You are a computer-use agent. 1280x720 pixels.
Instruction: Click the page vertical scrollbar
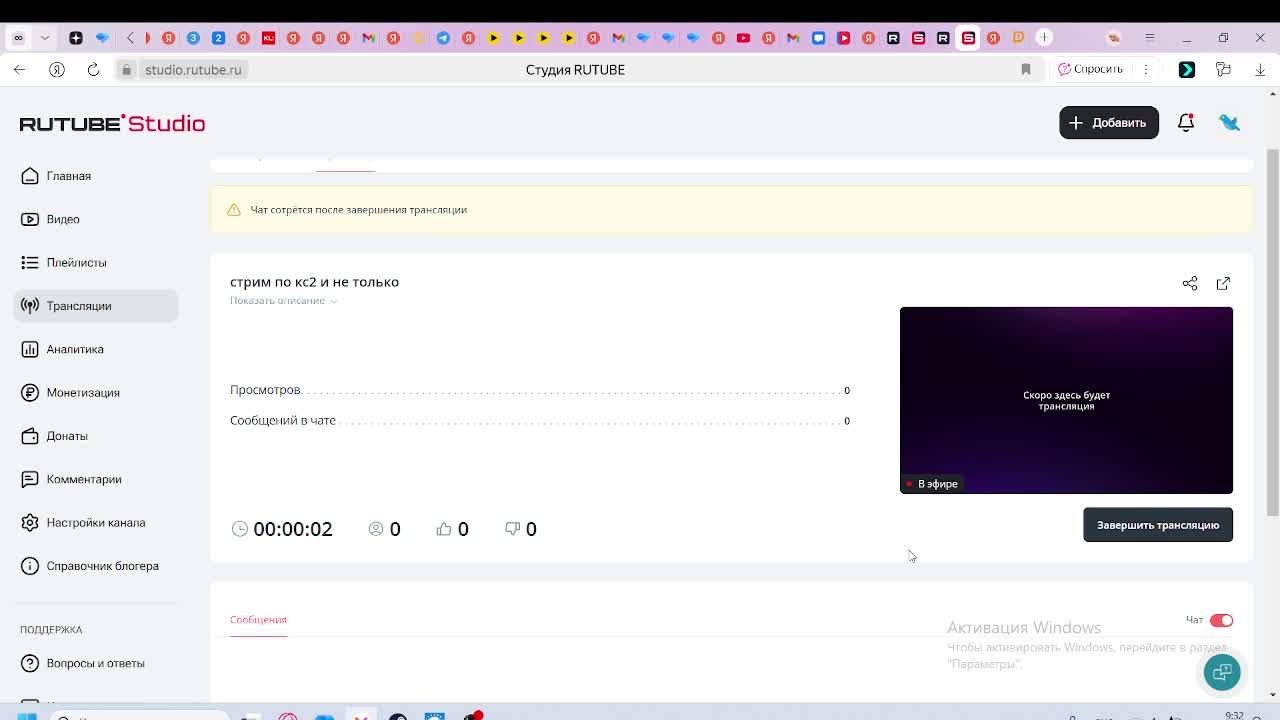(1272, 333)
